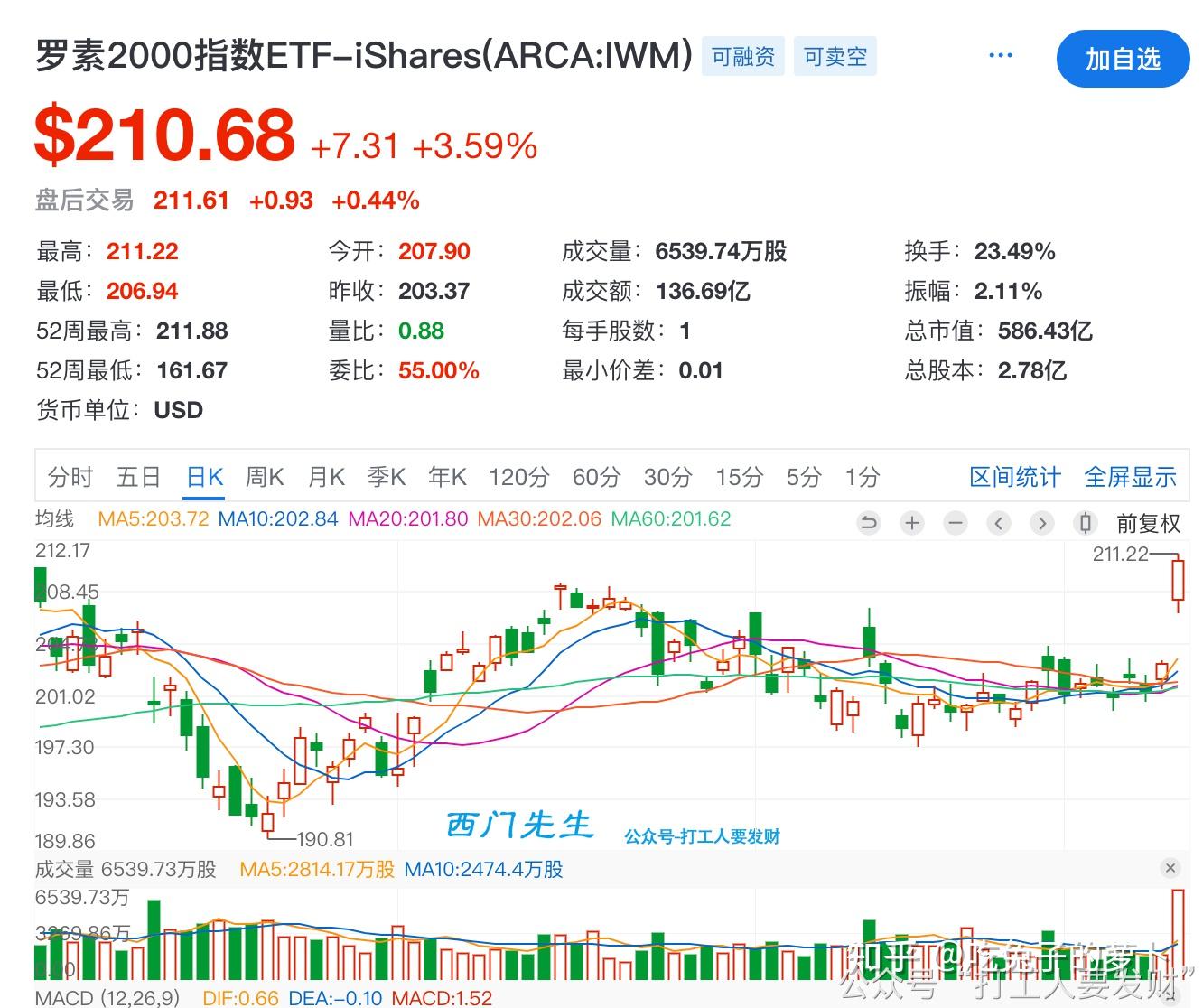Switch to the 120分 interval tab
This screenshot has width=1203, height=1008.
click(x=519, y=476)
